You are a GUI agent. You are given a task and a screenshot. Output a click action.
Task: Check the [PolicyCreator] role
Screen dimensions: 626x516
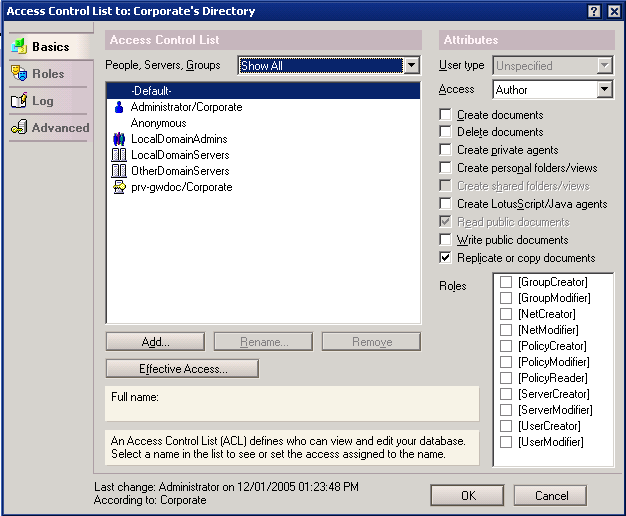[x=506, y=346]
